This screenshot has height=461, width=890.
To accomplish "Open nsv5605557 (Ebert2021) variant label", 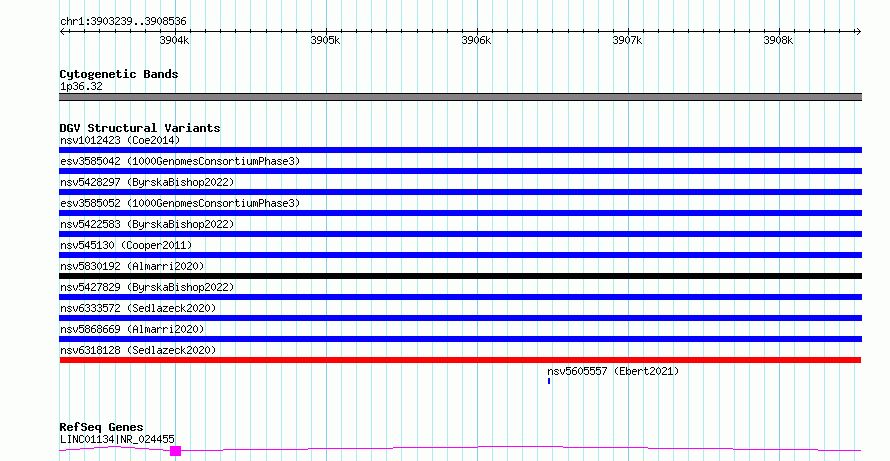I will pos(613,371).
